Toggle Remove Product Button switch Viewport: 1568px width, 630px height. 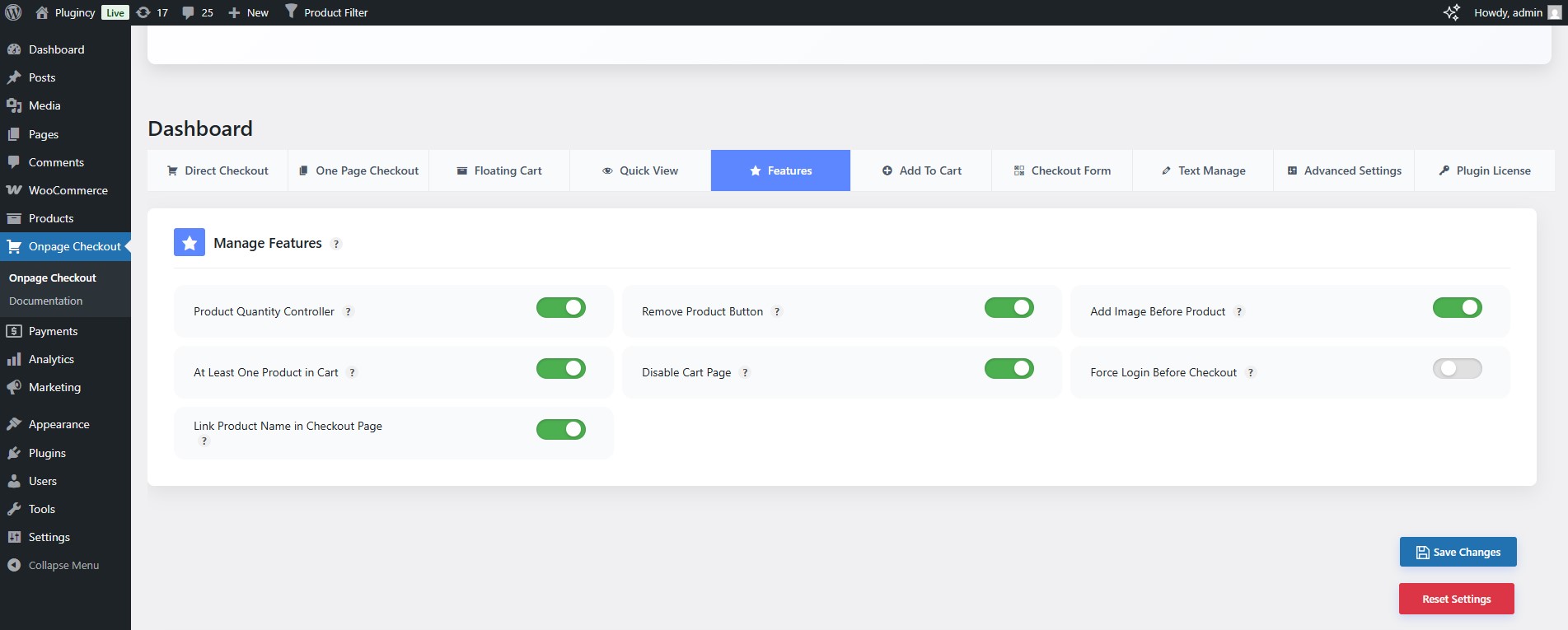tap(1009, 307)
